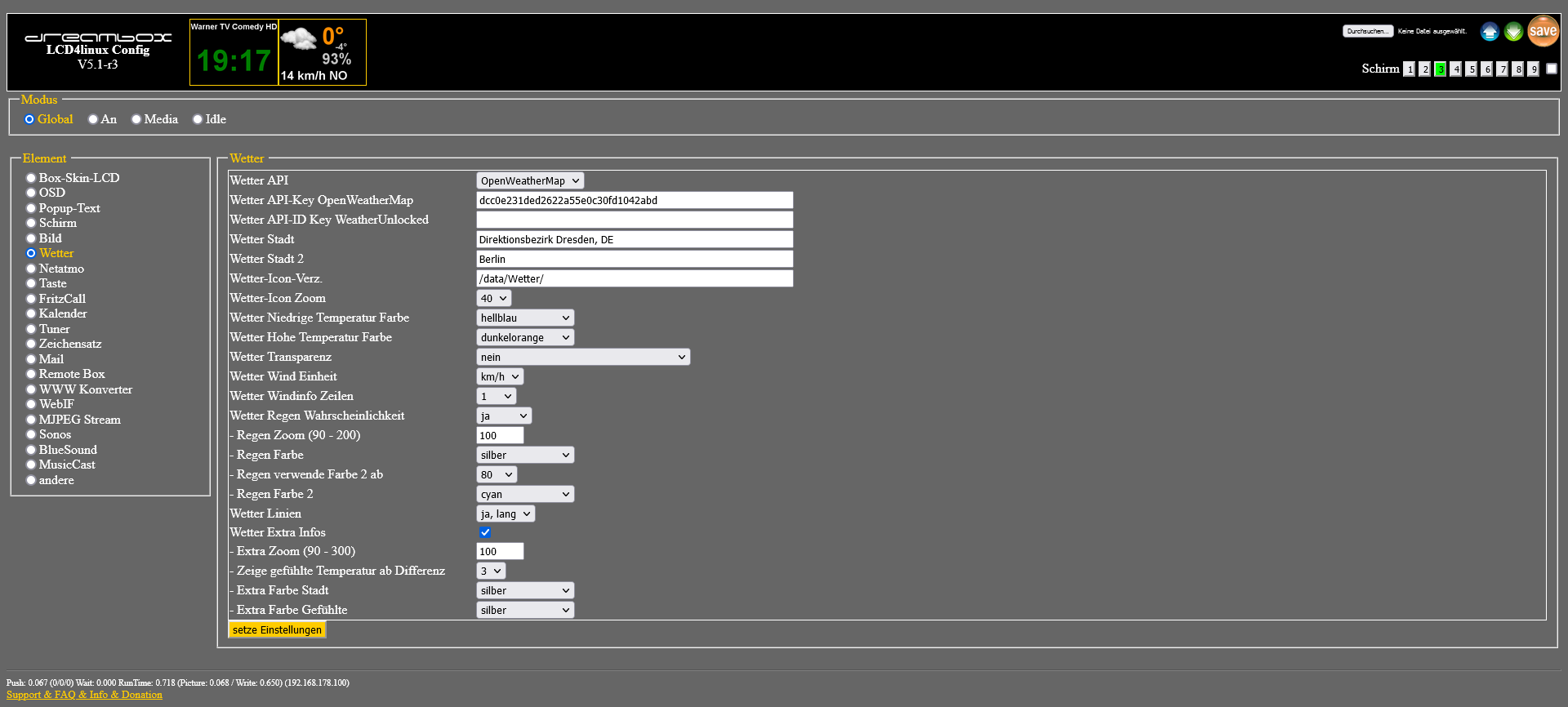Click the green download arrow icon

1513,32
